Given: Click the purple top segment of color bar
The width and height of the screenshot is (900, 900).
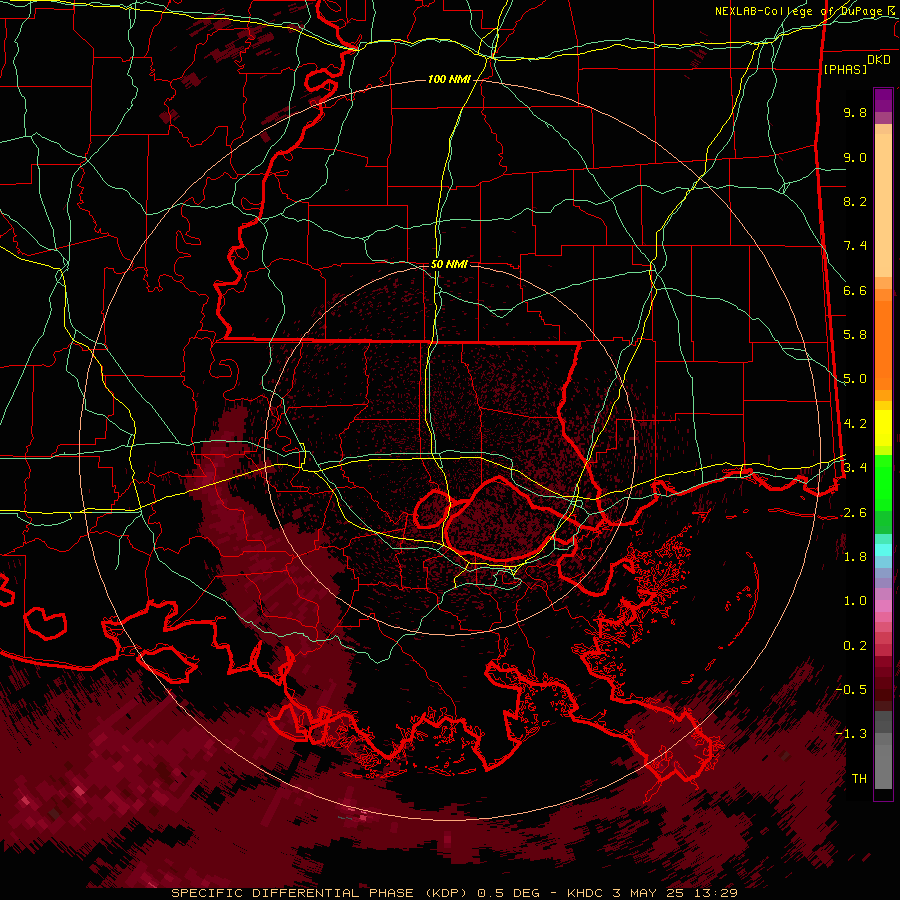Looking at the screenshot, I should 883,100.
